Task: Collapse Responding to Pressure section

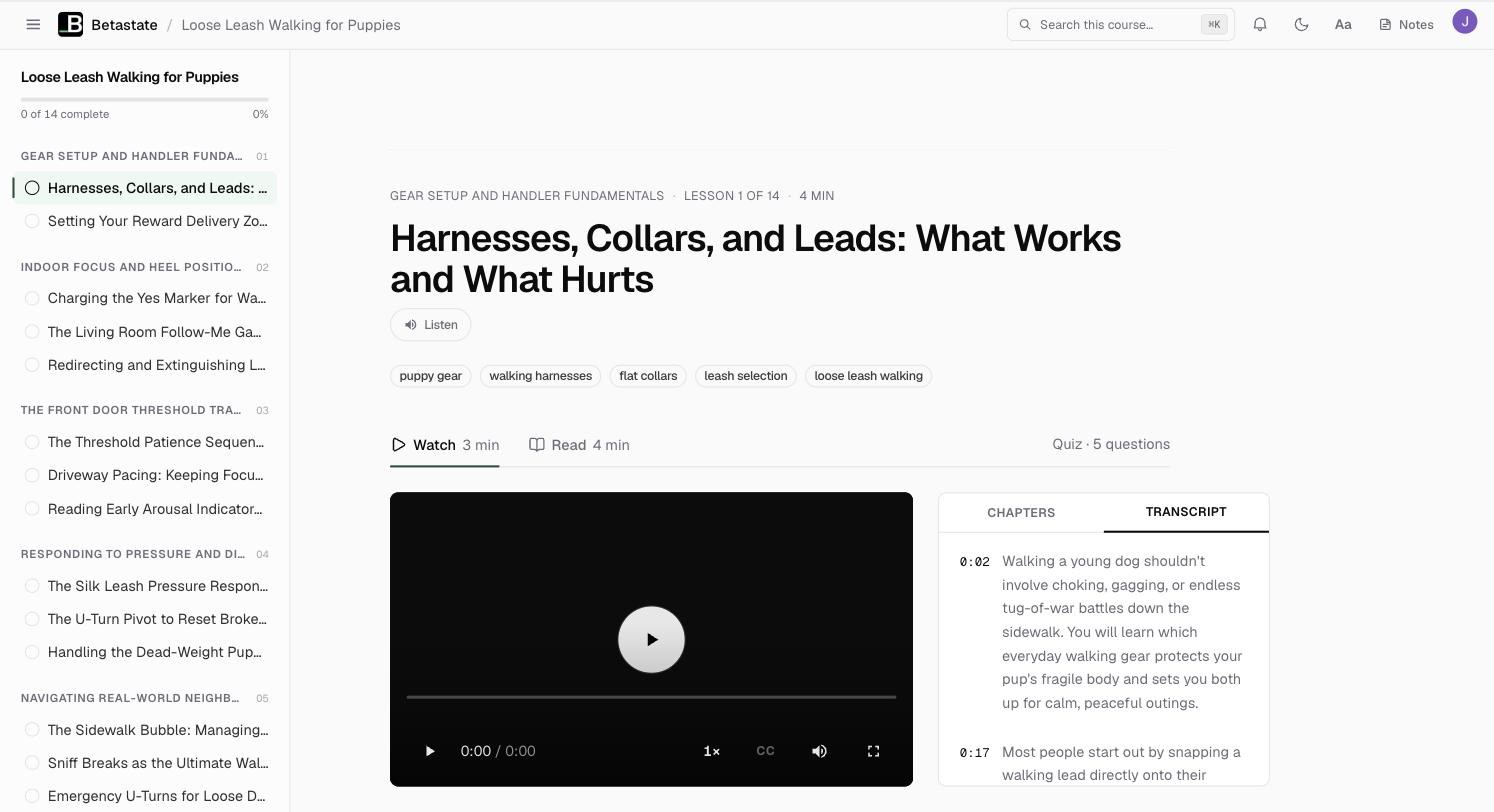Action: pos(144,554)
